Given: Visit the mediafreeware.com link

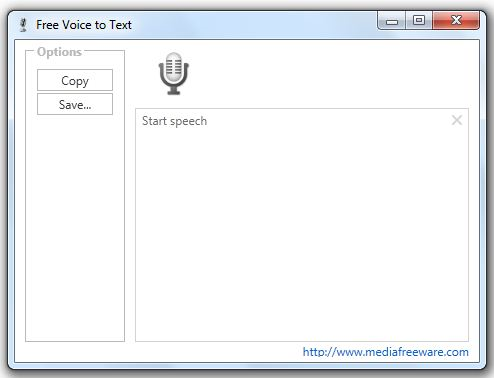Looking at the screenshot, I should pos(385,352).
